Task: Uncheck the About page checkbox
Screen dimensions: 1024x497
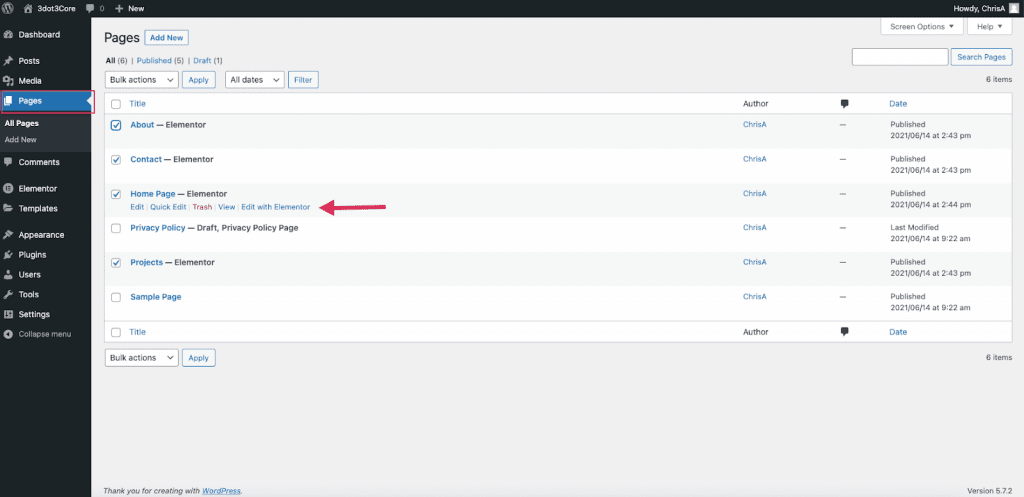Action: tap(116, 126)
